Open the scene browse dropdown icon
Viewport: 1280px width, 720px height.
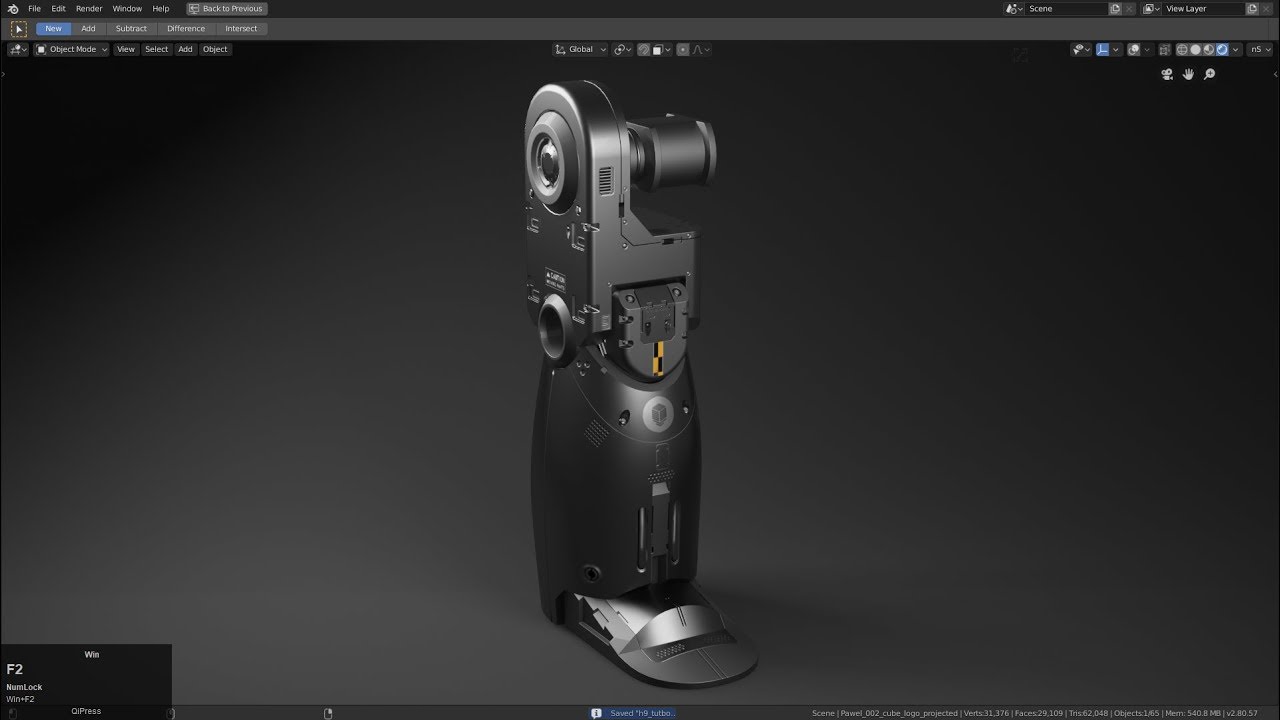pyautogui.click(x=1014, y=8)
